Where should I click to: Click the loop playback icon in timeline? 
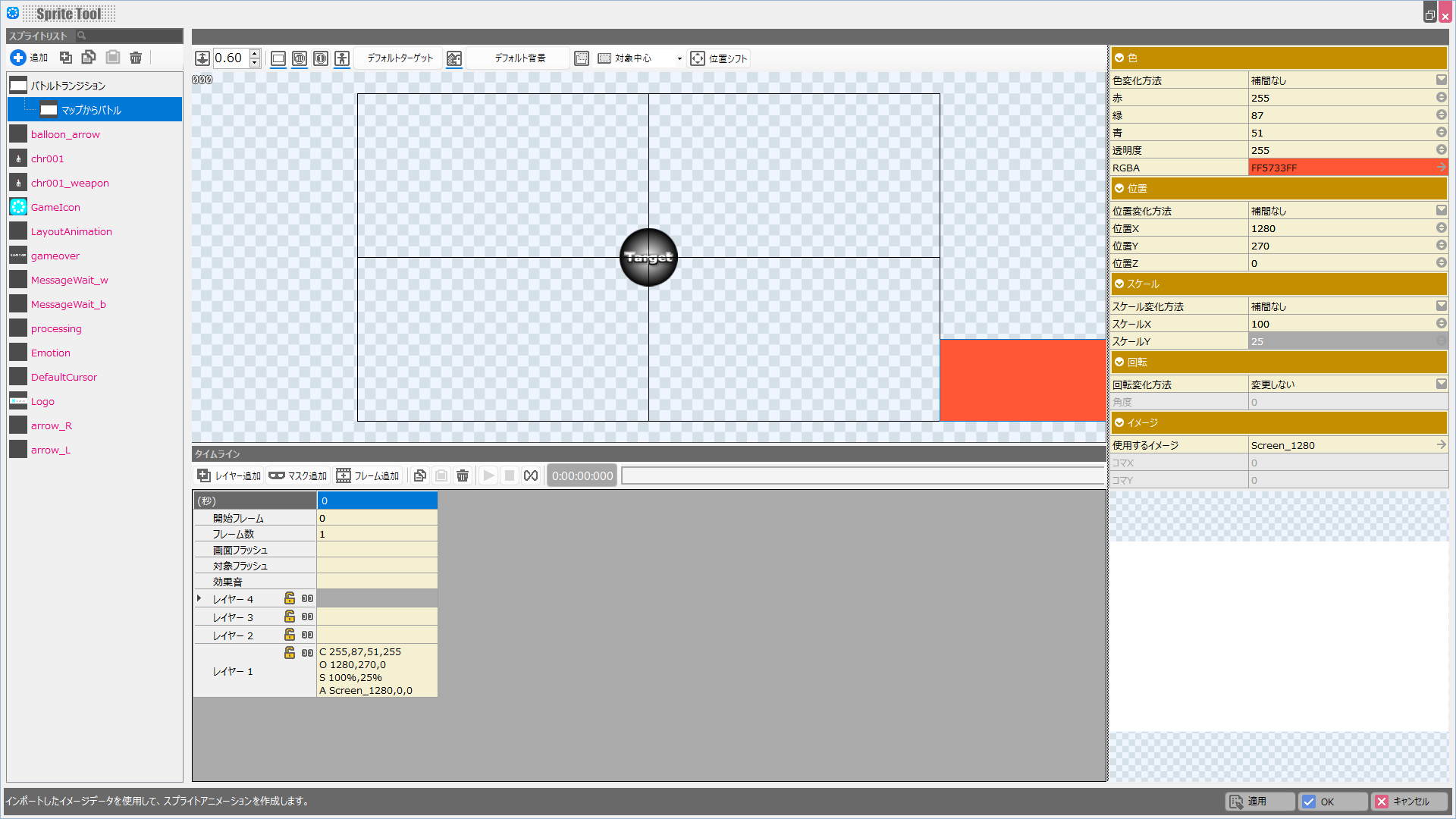click(x=531, y=475)
